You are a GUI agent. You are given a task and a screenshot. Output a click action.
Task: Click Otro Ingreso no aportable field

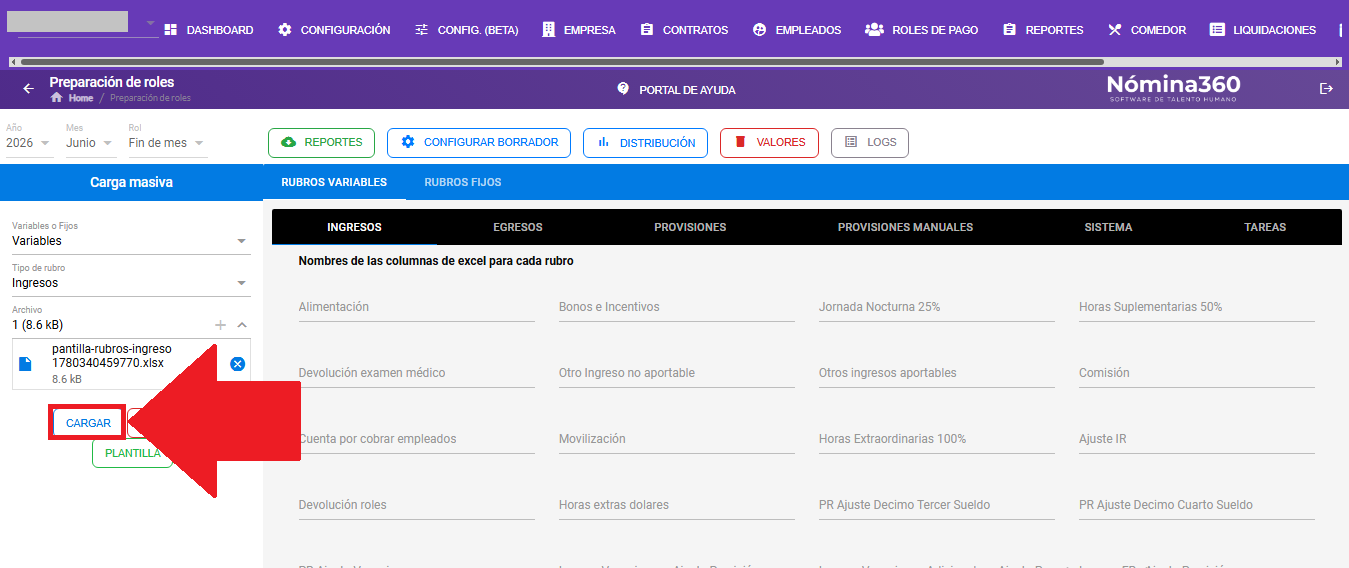[677, 374]
